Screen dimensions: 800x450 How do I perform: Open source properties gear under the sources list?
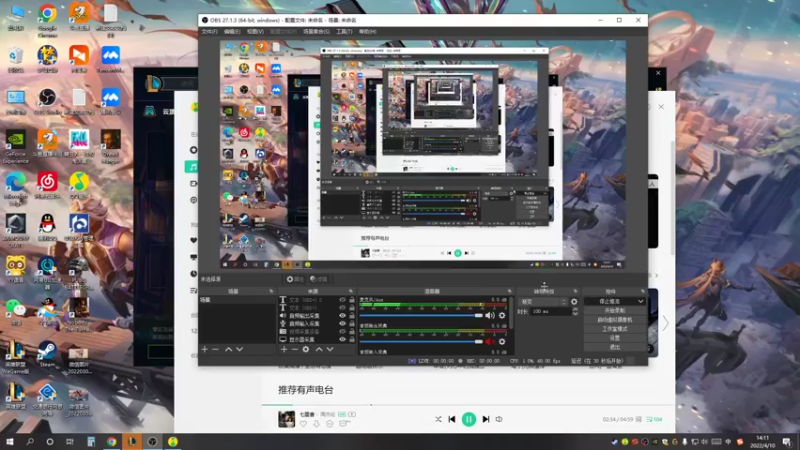point(306,349)
